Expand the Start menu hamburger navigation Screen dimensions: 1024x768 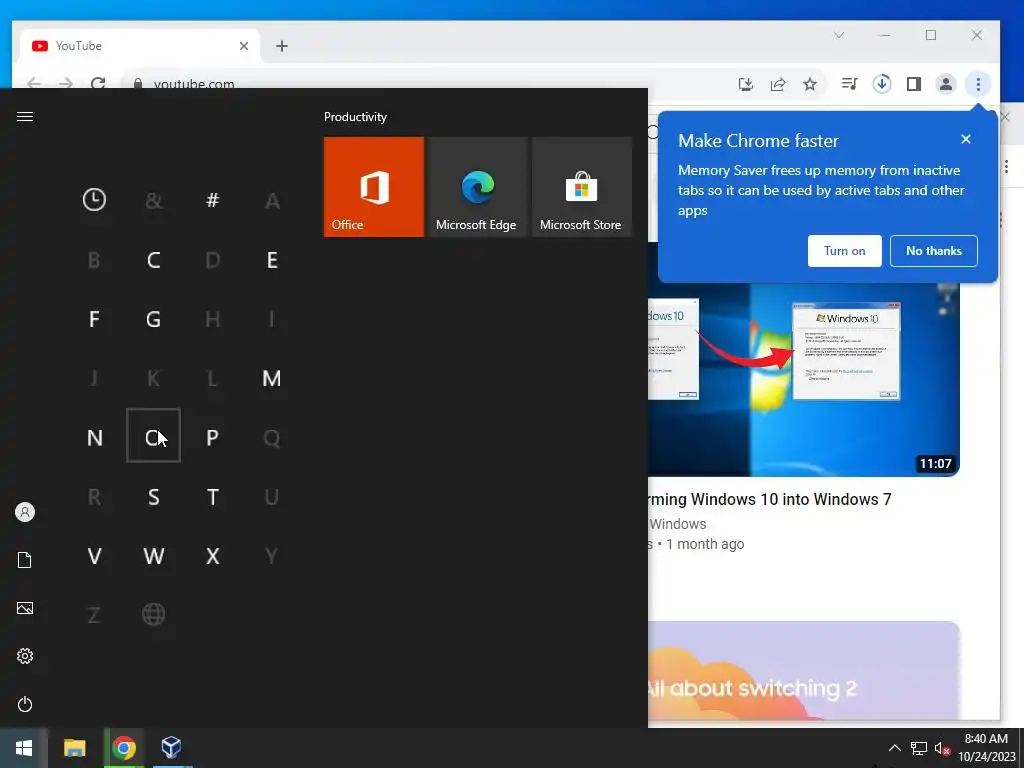25,116
